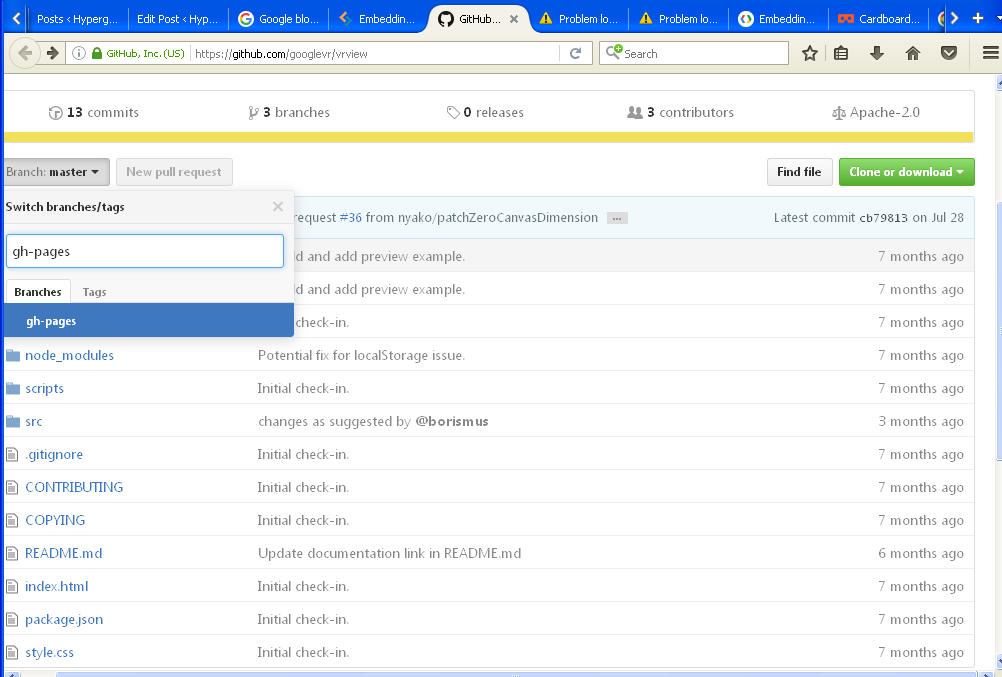The width and height of the screenshot is (1002, 677).
Task: Open 'Update documentation link in README.md' commit
Action: tap(389, 554)
